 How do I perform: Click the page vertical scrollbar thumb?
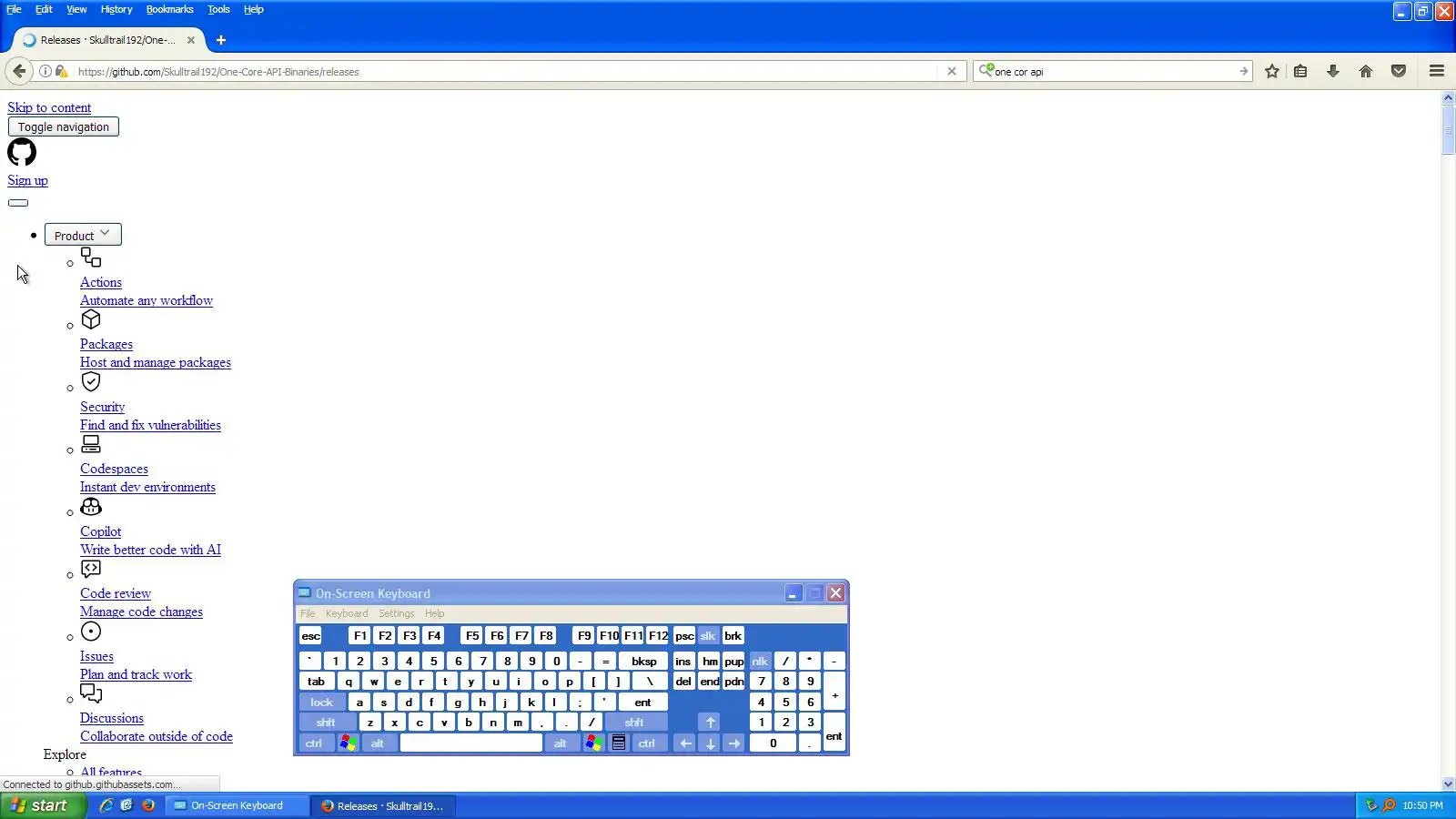pyautogui.click(x=1449, y=130)
